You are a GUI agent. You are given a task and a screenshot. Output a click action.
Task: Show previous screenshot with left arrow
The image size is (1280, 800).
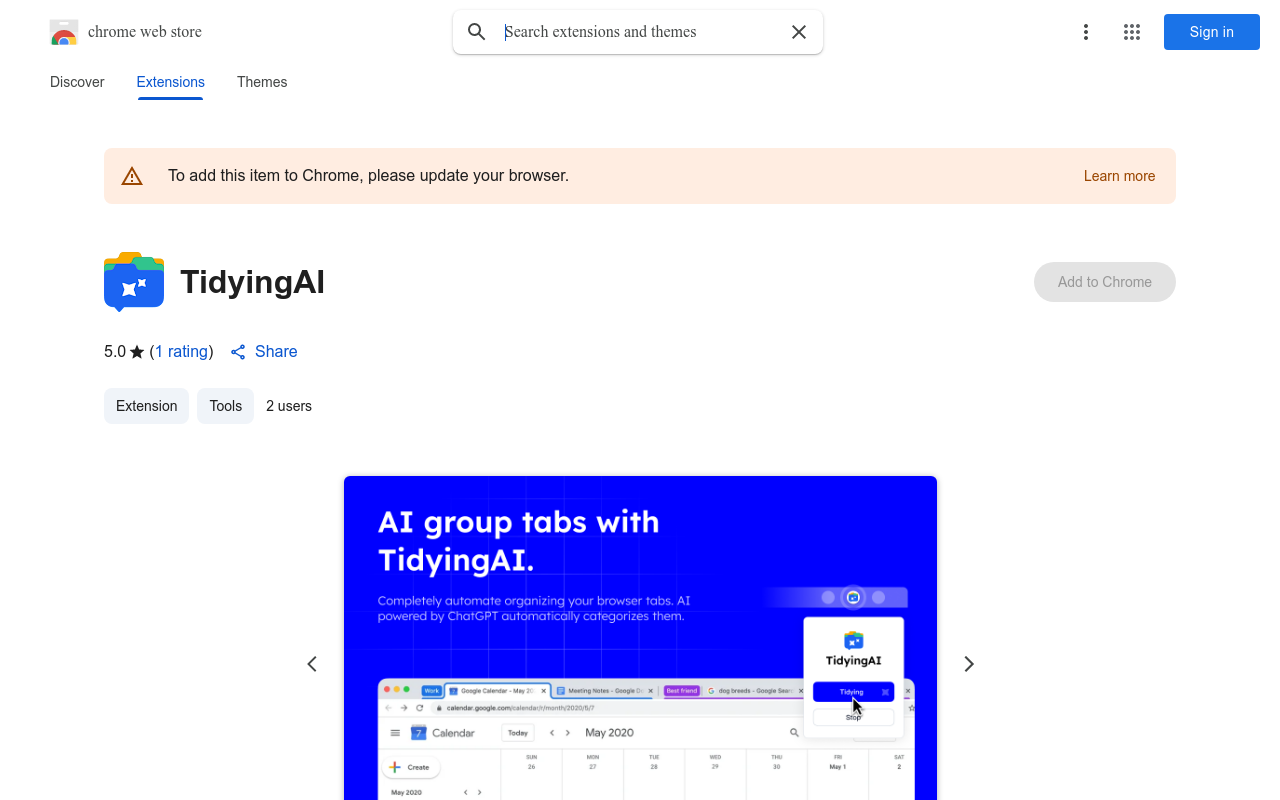(312, 664)
